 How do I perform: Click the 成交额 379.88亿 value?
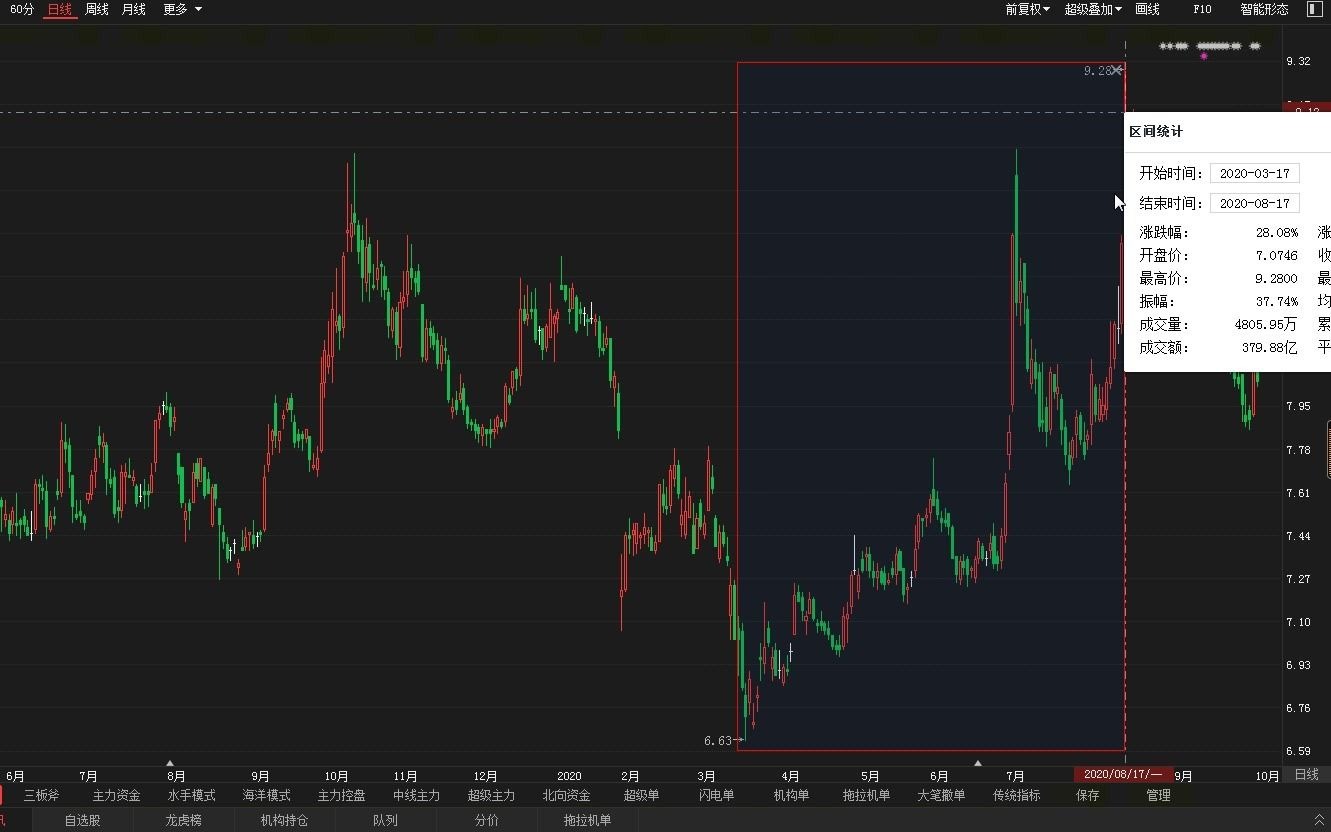tap(1270, 347)
